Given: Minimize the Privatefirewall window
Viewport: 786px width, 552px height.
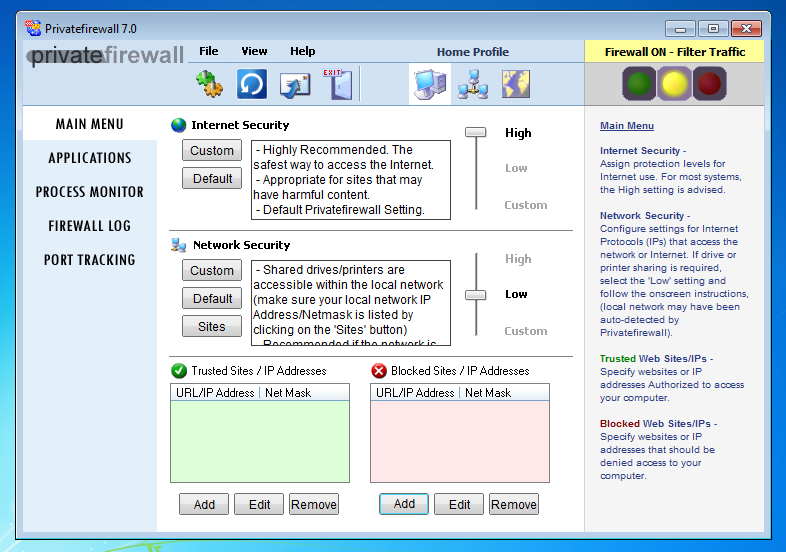Looking at the screenshot, I should click(680, 29).
